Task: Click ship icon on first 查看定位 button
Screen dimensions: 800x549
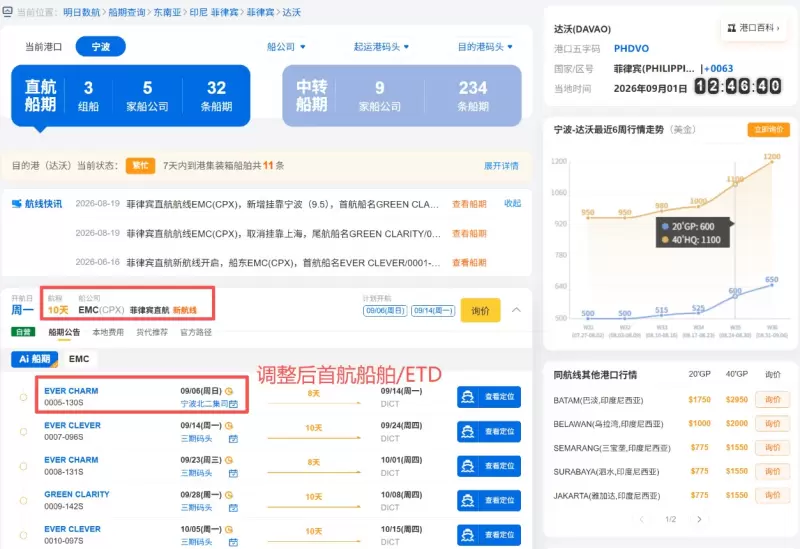Action: coord(467,397)
